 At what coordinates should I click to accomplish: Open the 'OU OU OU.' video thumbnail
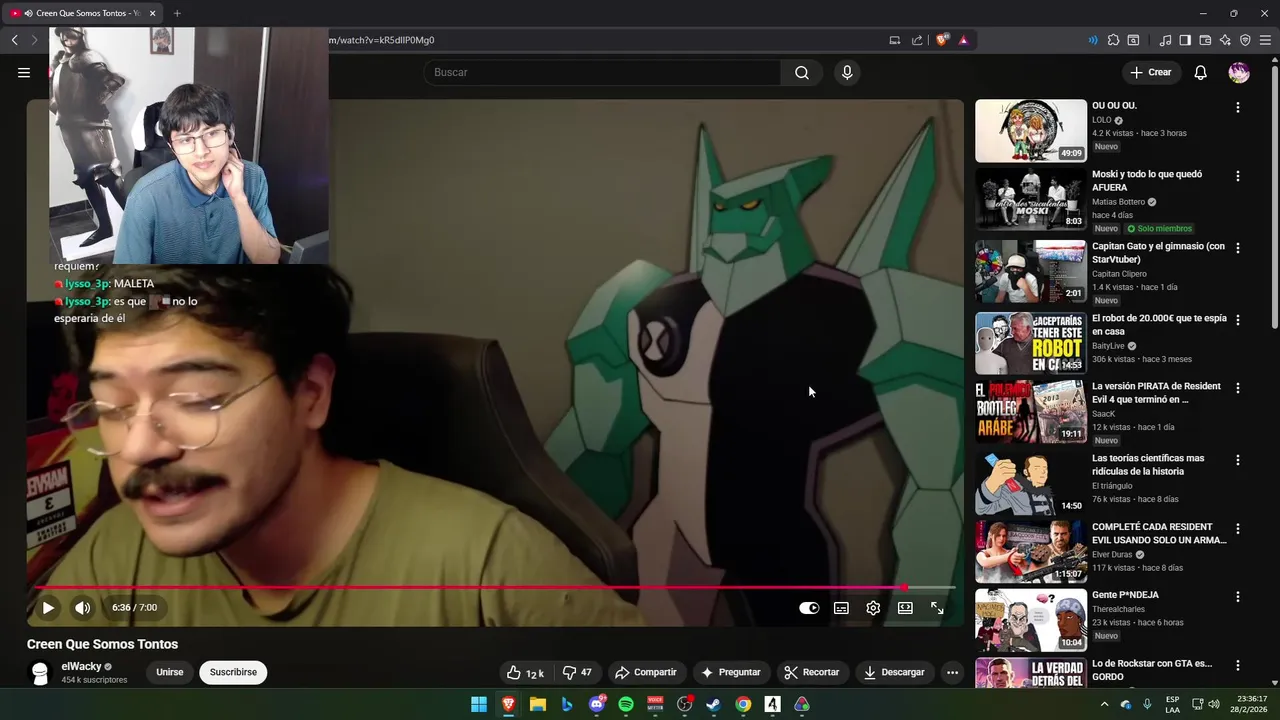pyautogui.click(x=1031, y=130)
